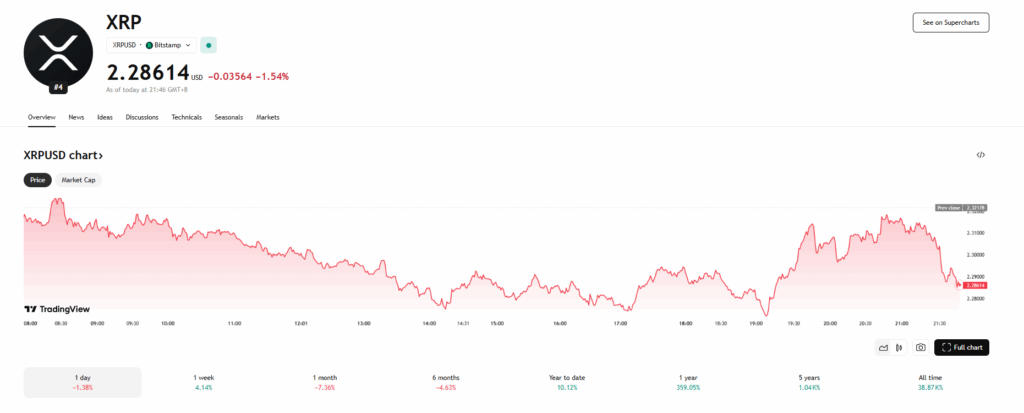
Task: Select the 1 year range
Action: [x=687, y=382]
